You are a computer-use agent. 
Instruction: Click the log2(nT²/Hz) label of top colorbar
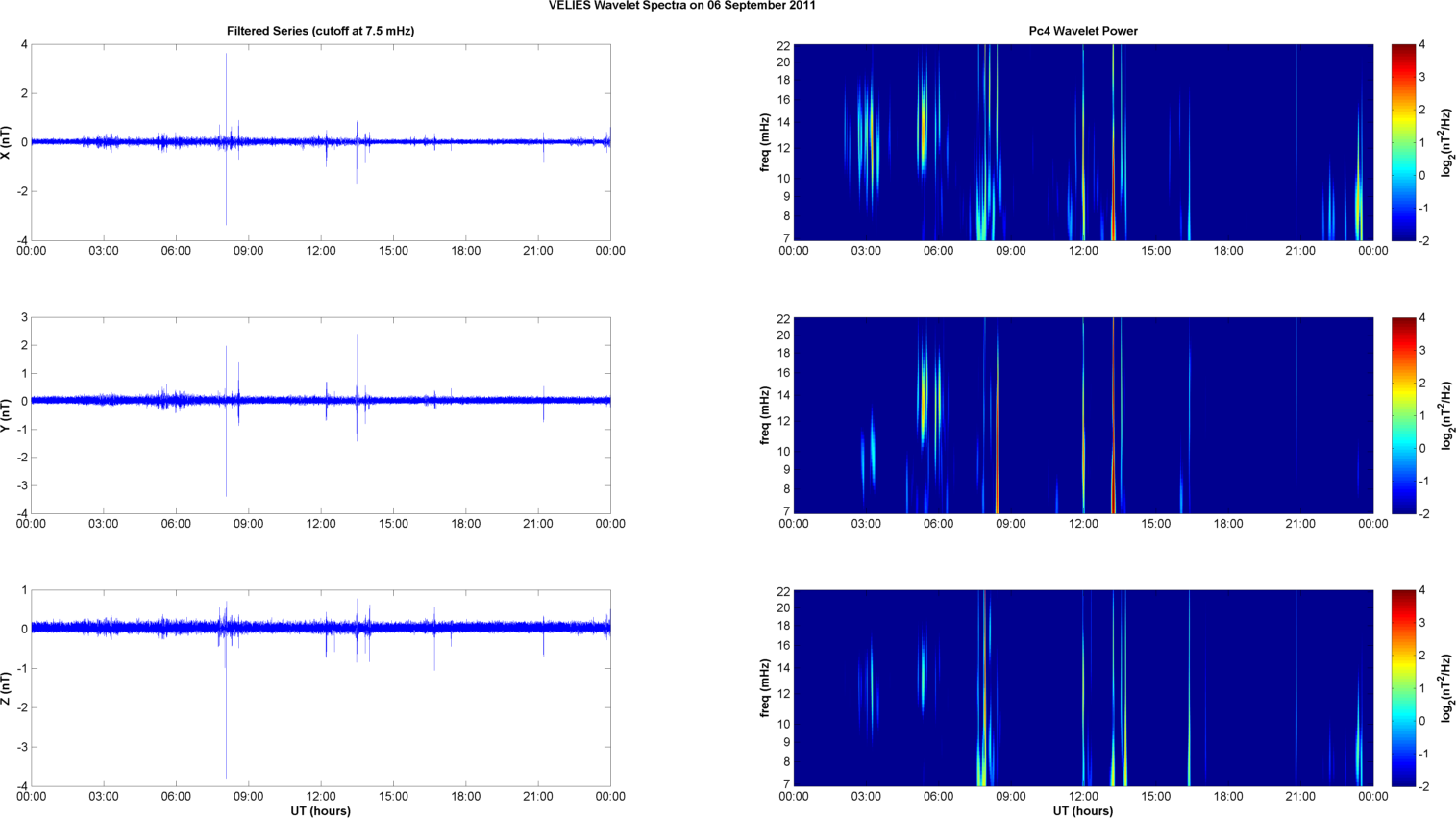click(1444, 142)
